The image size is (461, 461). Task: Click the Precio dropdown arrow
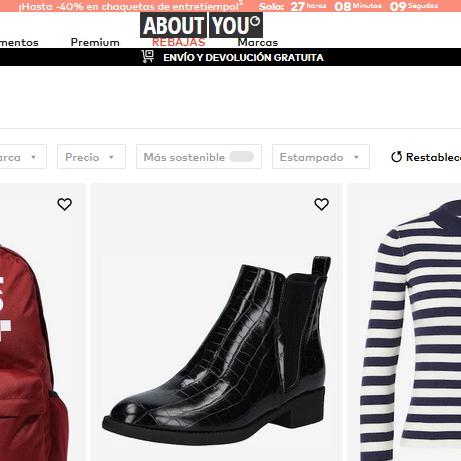(111, 157)
